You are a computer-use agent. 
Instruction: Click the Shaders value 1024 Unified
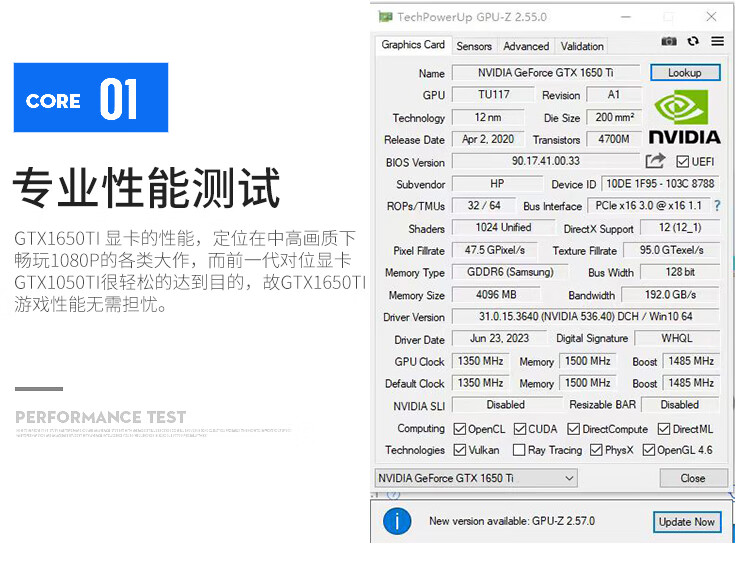click(503, 228)
